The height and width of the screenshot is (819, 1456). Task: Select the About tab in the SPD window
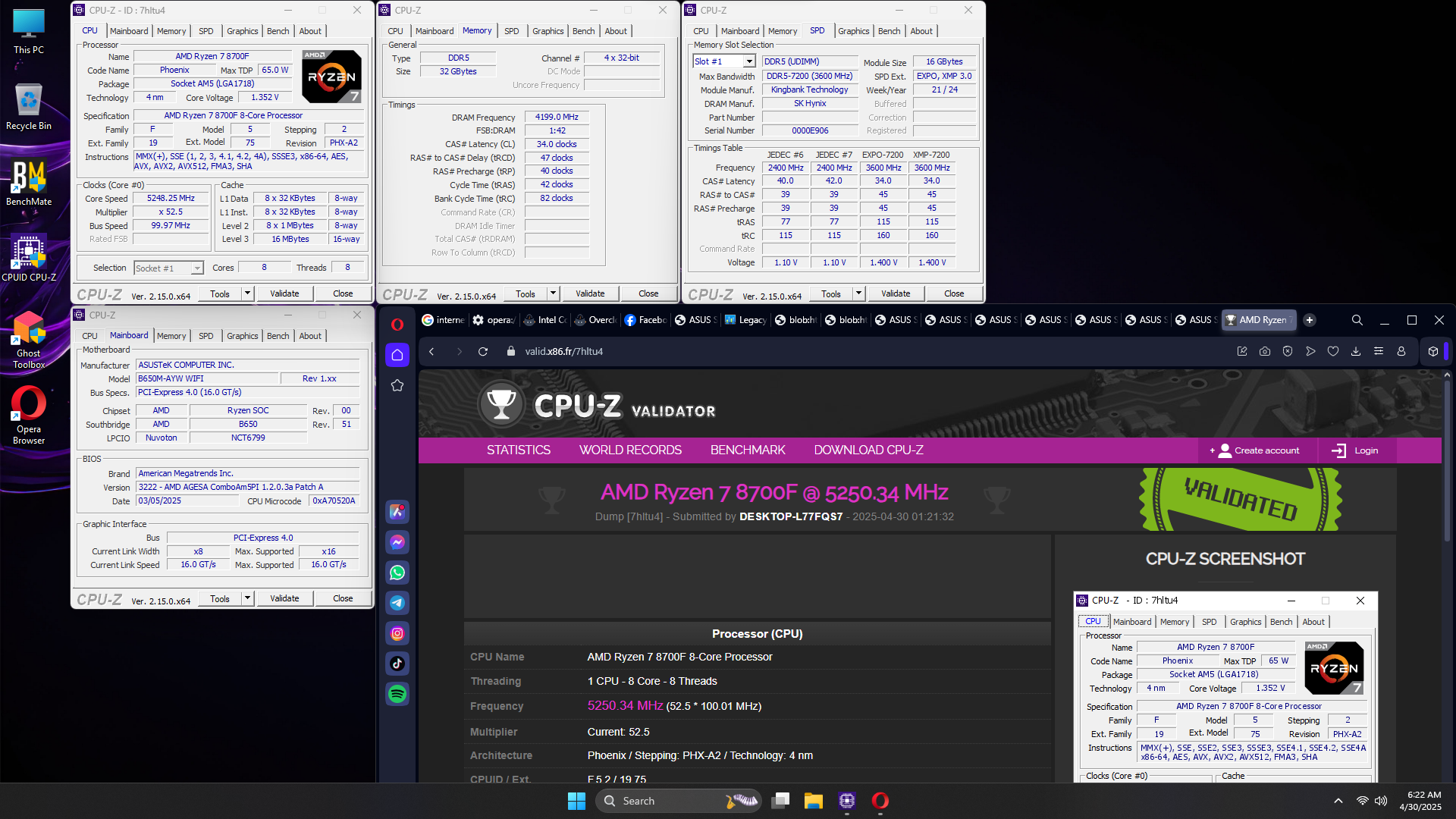pyautogui.click(x=921, y=31)
